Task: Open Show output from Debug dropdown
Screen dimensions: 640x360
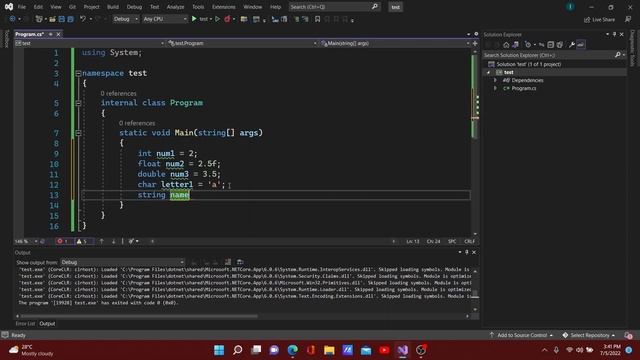Action: tap(122, 262)
